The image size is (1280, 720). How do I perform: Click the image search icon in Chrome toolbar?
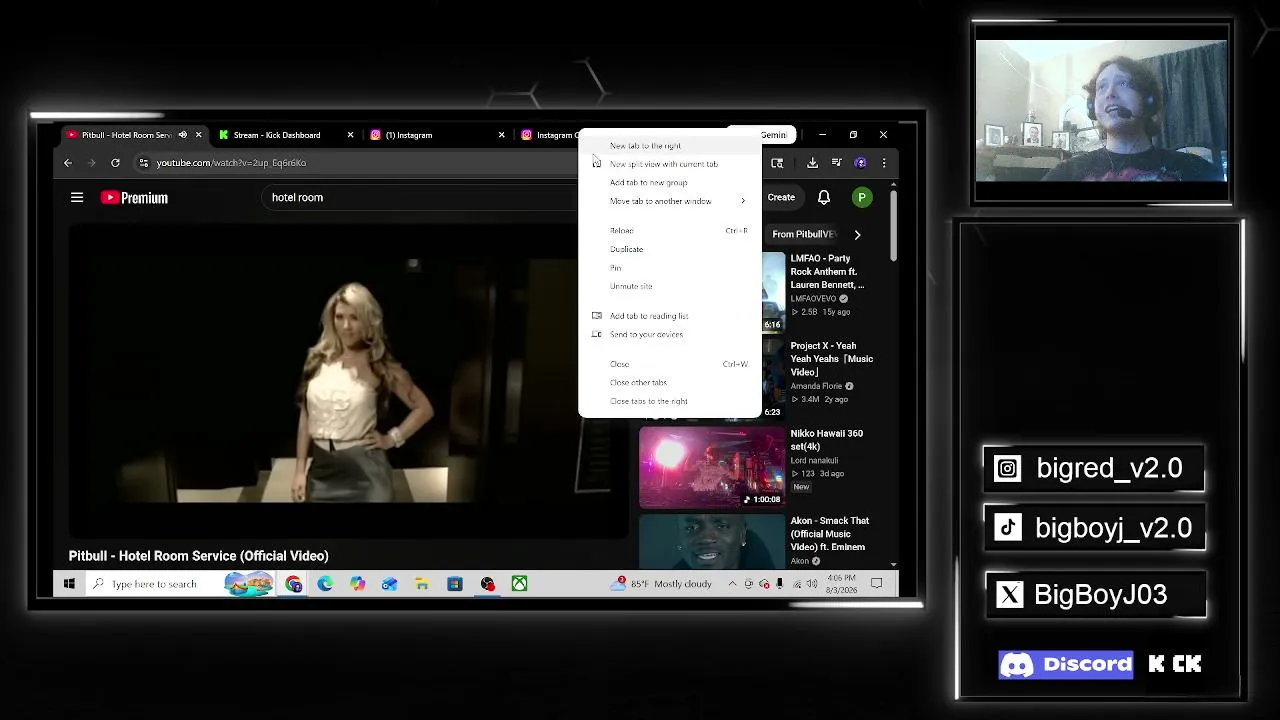[777, 163]
